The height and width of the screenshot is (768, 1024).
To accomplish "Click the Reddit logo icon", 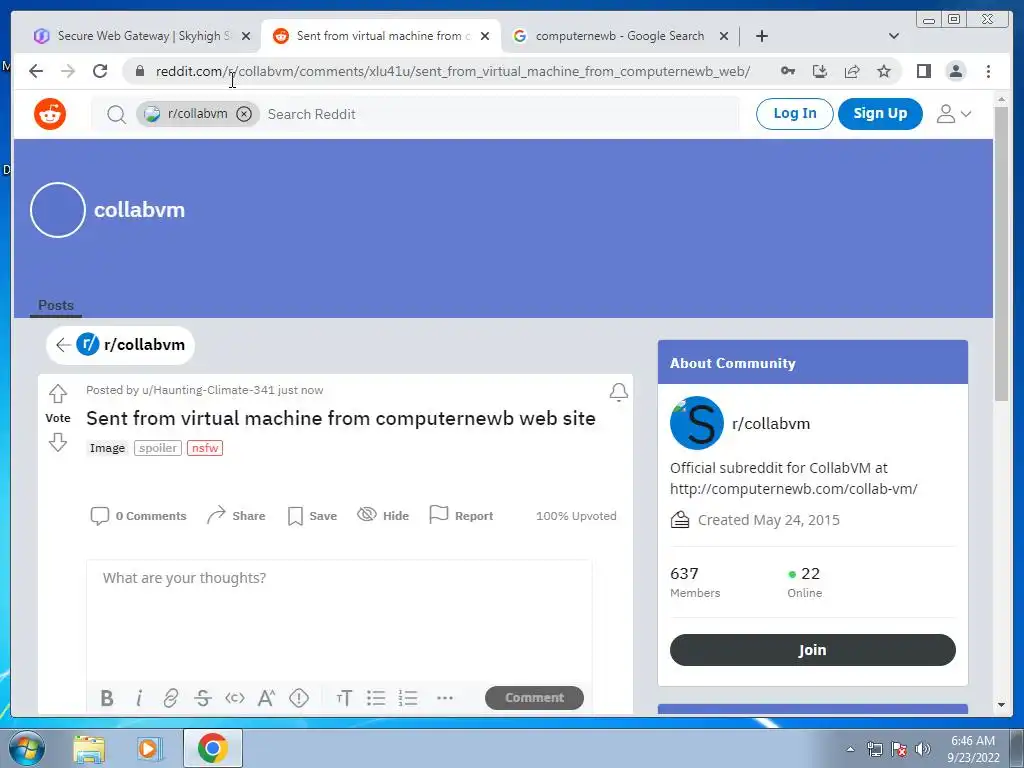I will pyautogui.click(x=50, y=114).
